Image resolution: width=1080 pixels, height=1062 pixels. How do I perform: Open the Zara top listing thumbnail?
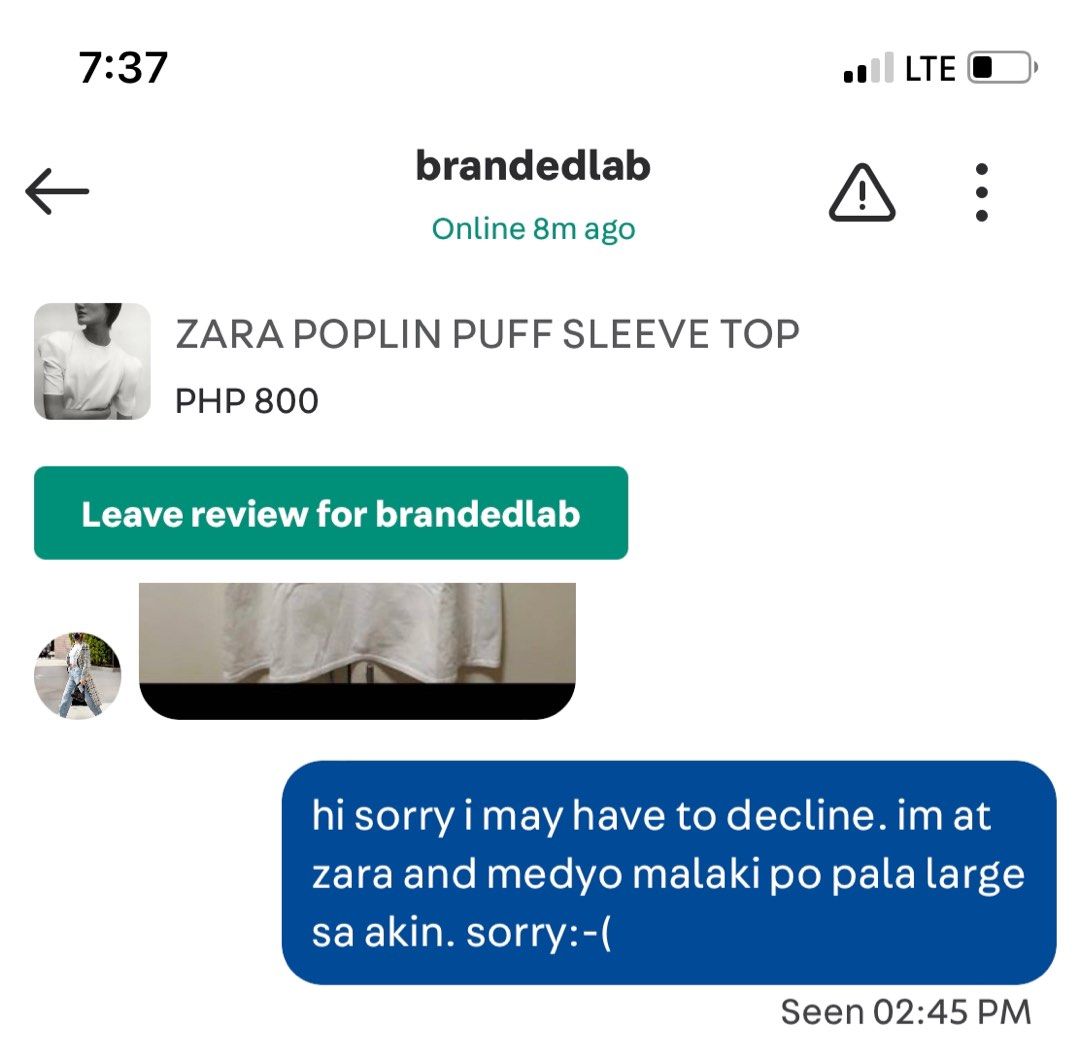[x=92, y=361]
